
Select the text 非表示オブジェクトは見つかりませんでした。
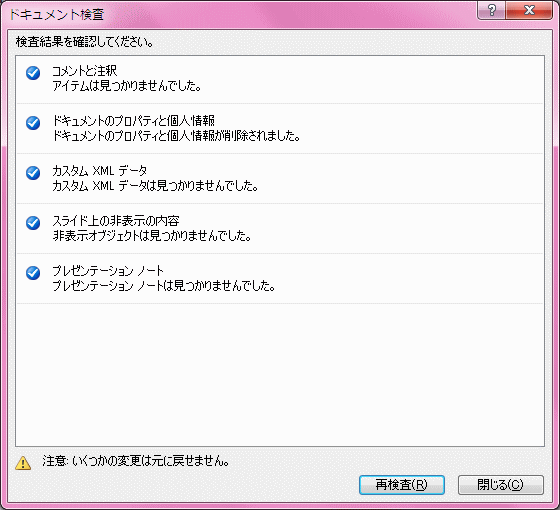(152, 236)
